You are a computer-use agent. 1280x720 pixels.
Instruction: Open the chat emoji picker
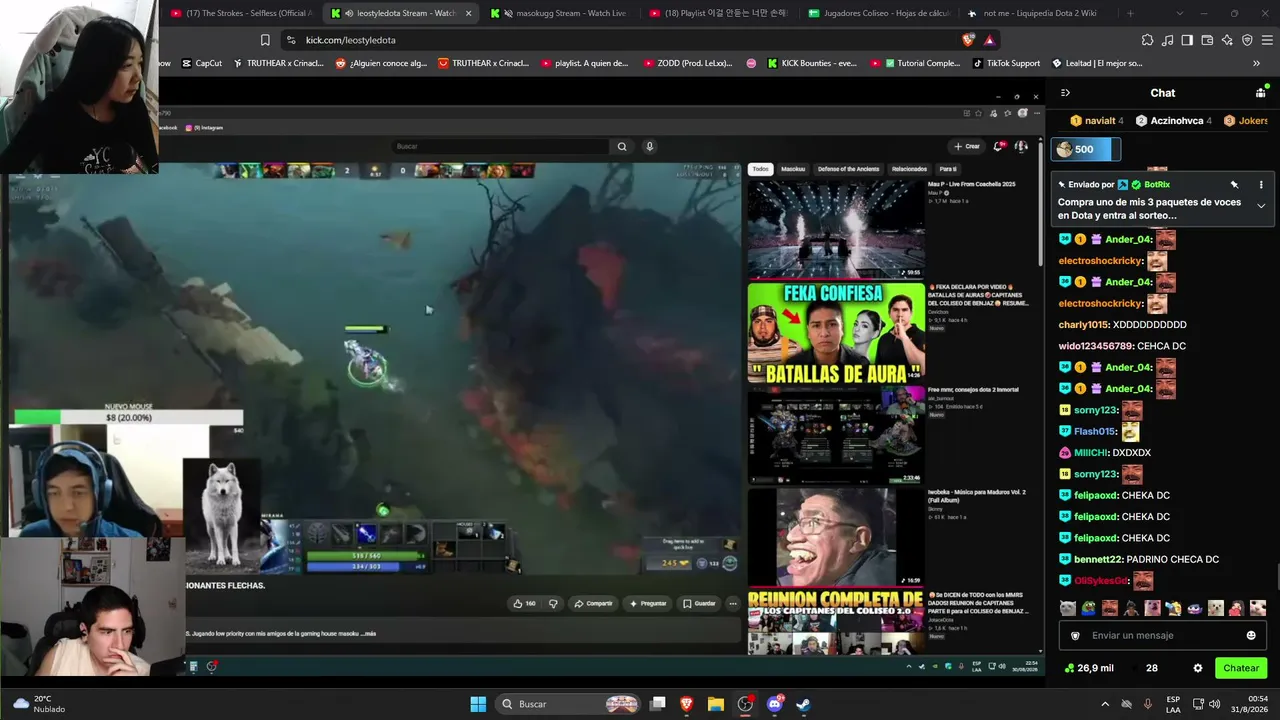pyautogui.click(x=1251, y=635)
